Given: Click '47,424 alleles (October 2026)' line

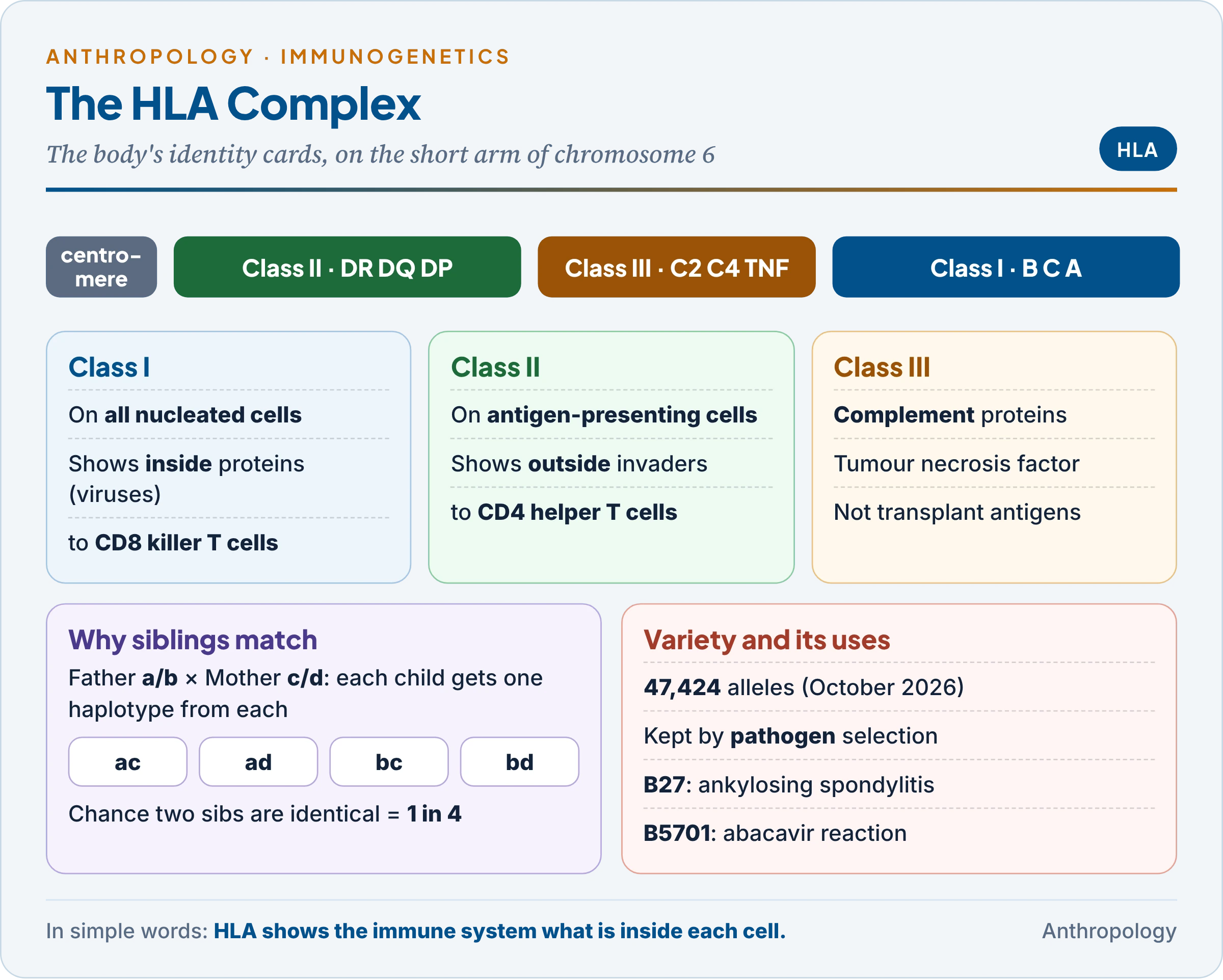Looking at the screenshot, I should (x=804, y=687).
